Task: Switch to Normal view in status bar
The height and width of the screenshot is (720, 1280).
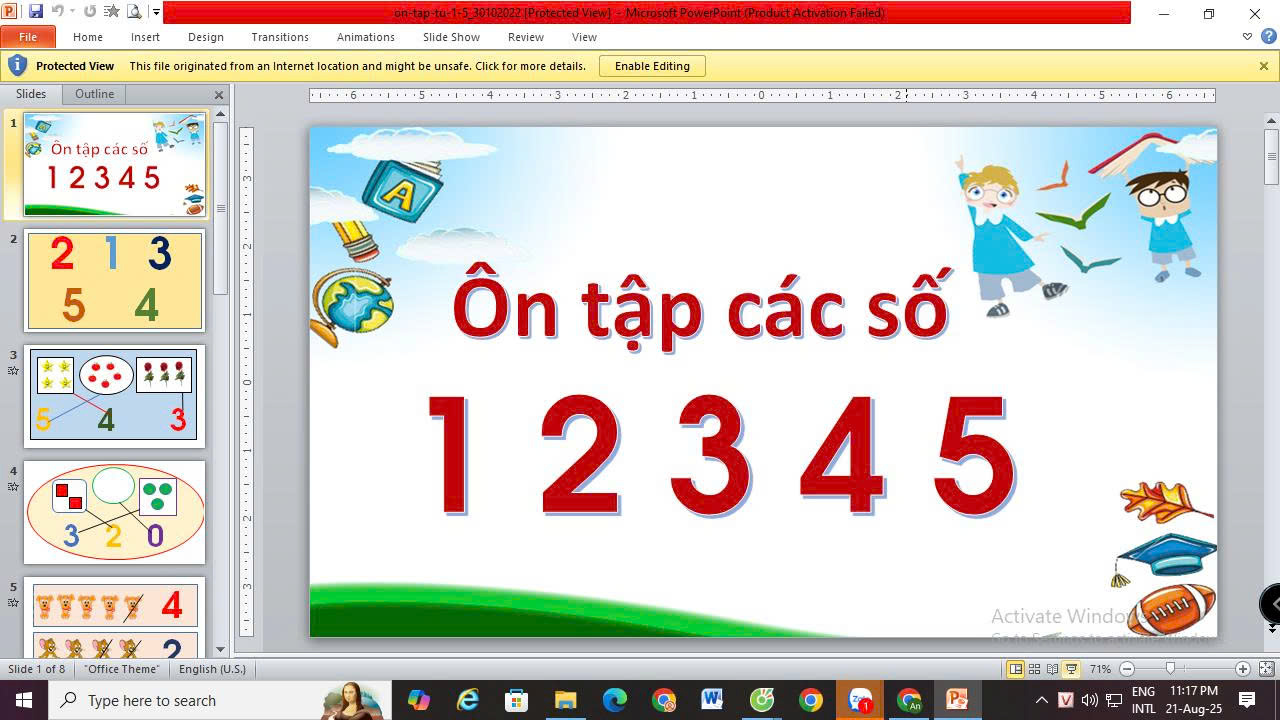Action: coord(1015,669)
